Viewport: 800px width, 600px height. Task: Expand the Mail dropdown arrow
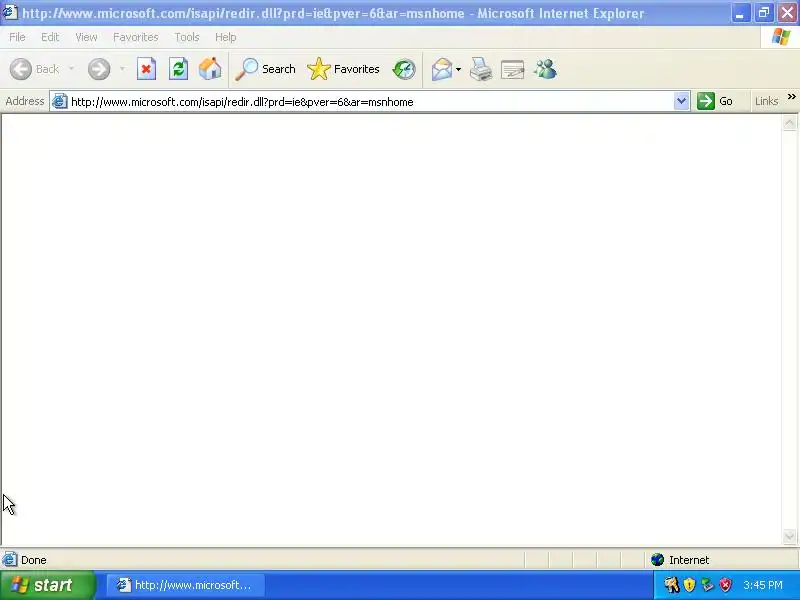pyautogui.click(x=458, y=69)
